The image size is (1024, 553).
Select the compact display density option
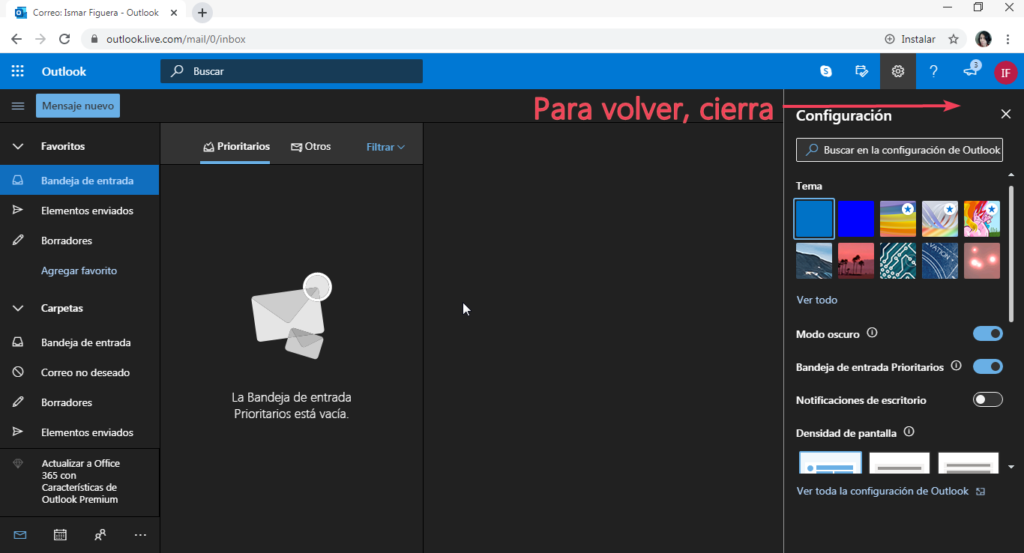(x=968, y=462)
